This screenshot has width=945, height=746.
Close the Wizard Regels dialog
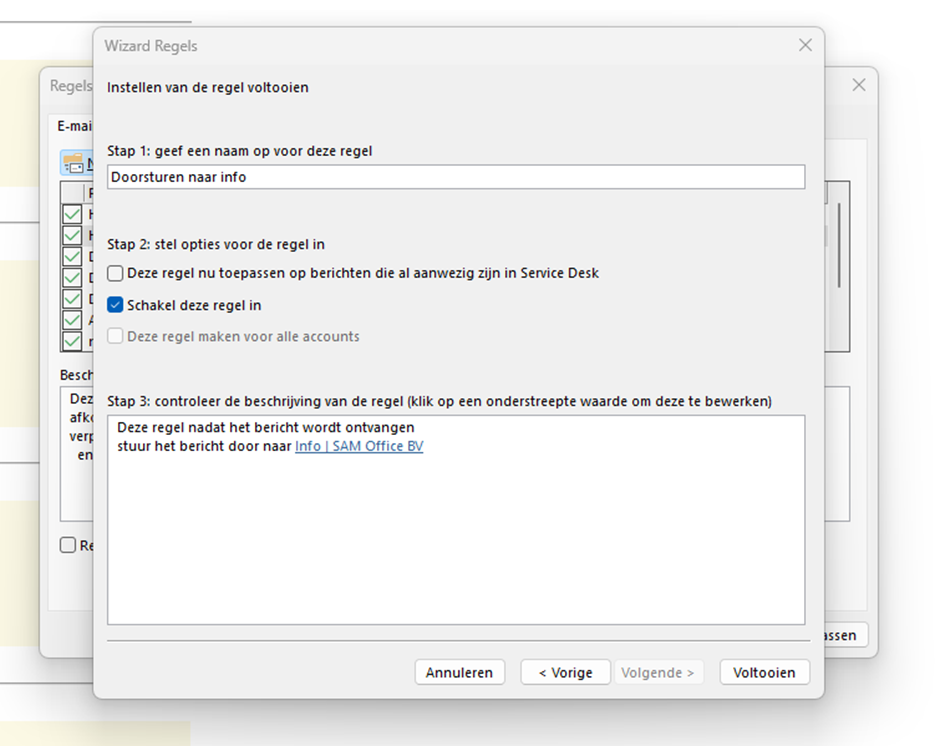tap(805, 45)
